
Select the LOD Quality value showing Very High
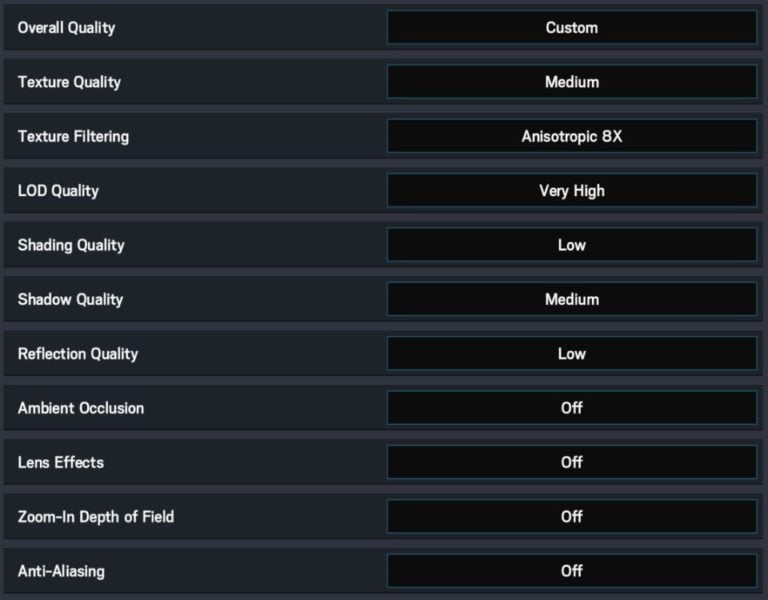click(571, 190)
